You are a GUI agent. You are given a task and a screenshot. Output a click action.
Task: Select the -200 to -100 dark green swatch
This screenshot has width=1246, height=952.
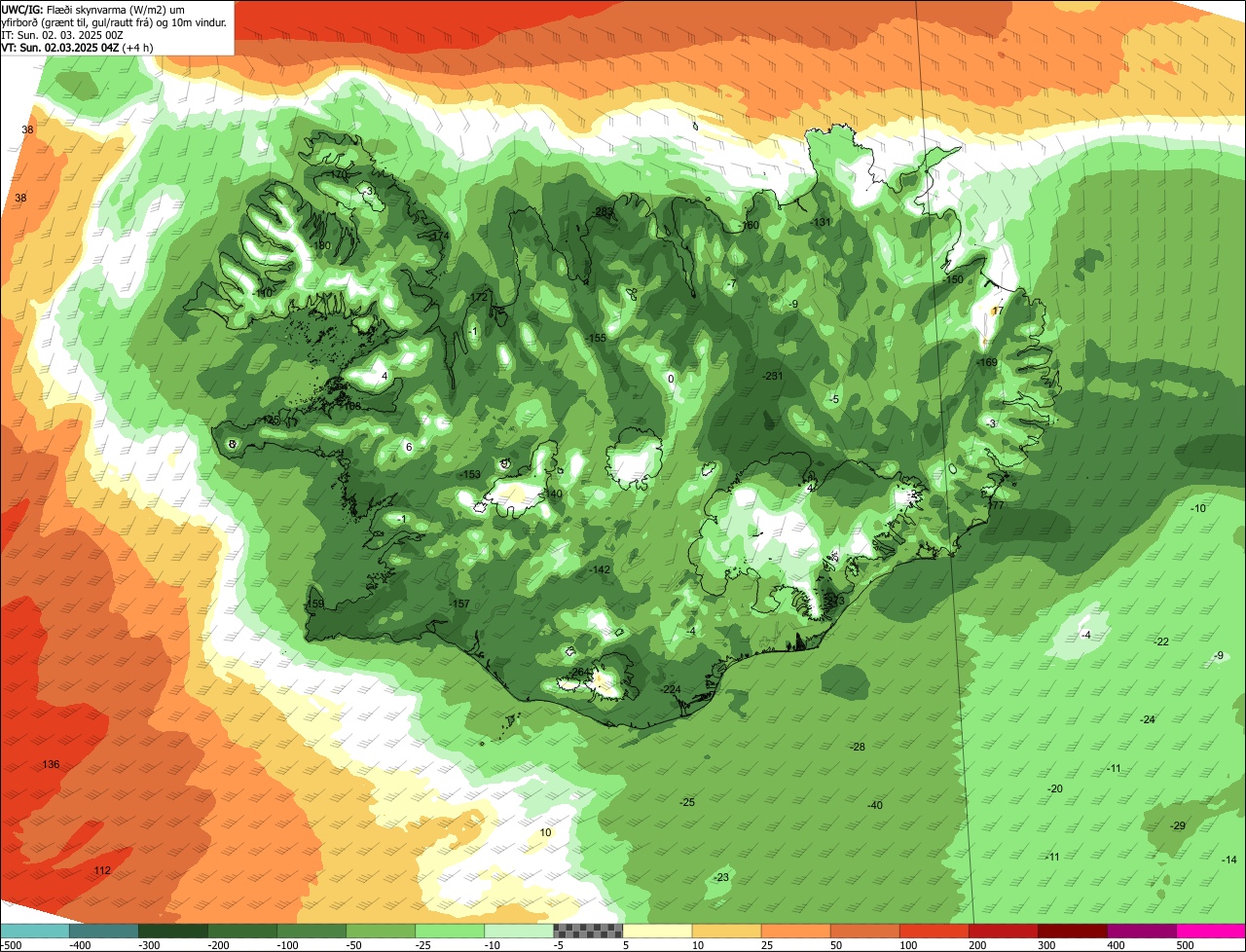[242, 931]
